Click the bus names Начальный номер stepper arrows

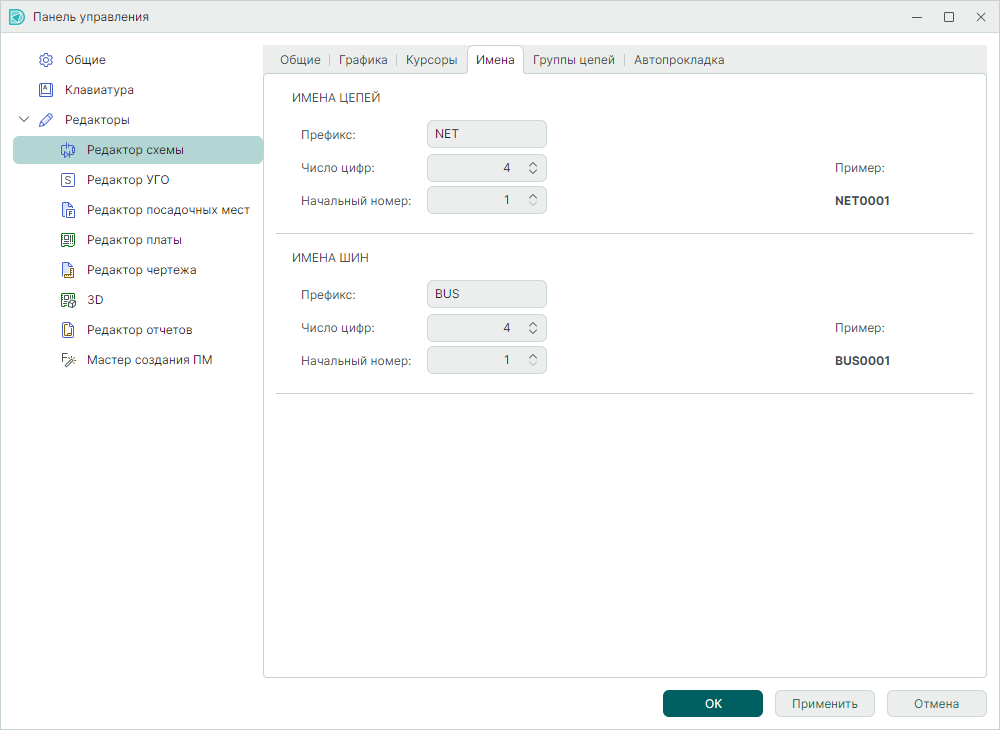click(x=533, y=360)
